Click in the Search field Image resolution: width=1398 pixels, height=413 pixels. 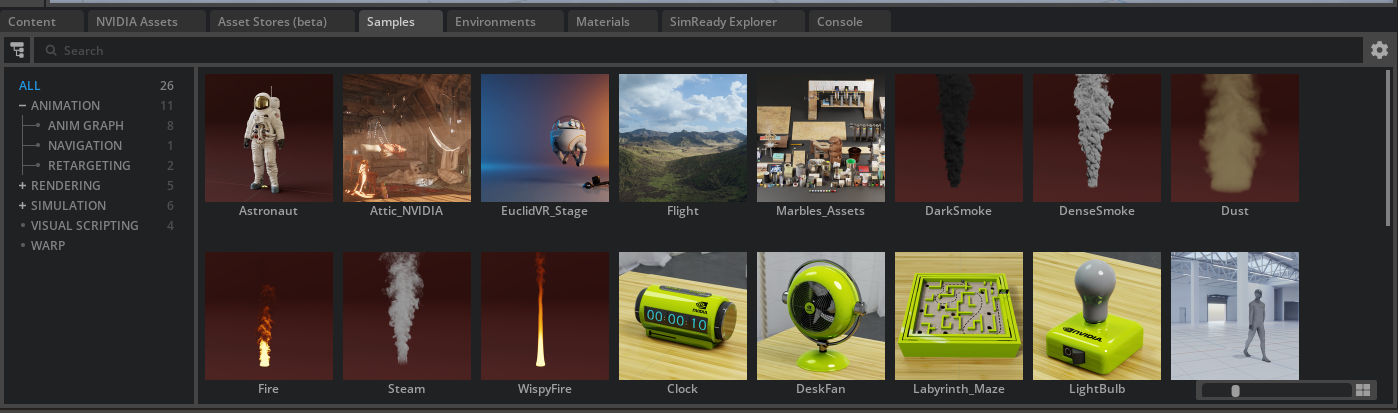coord(700,50)
